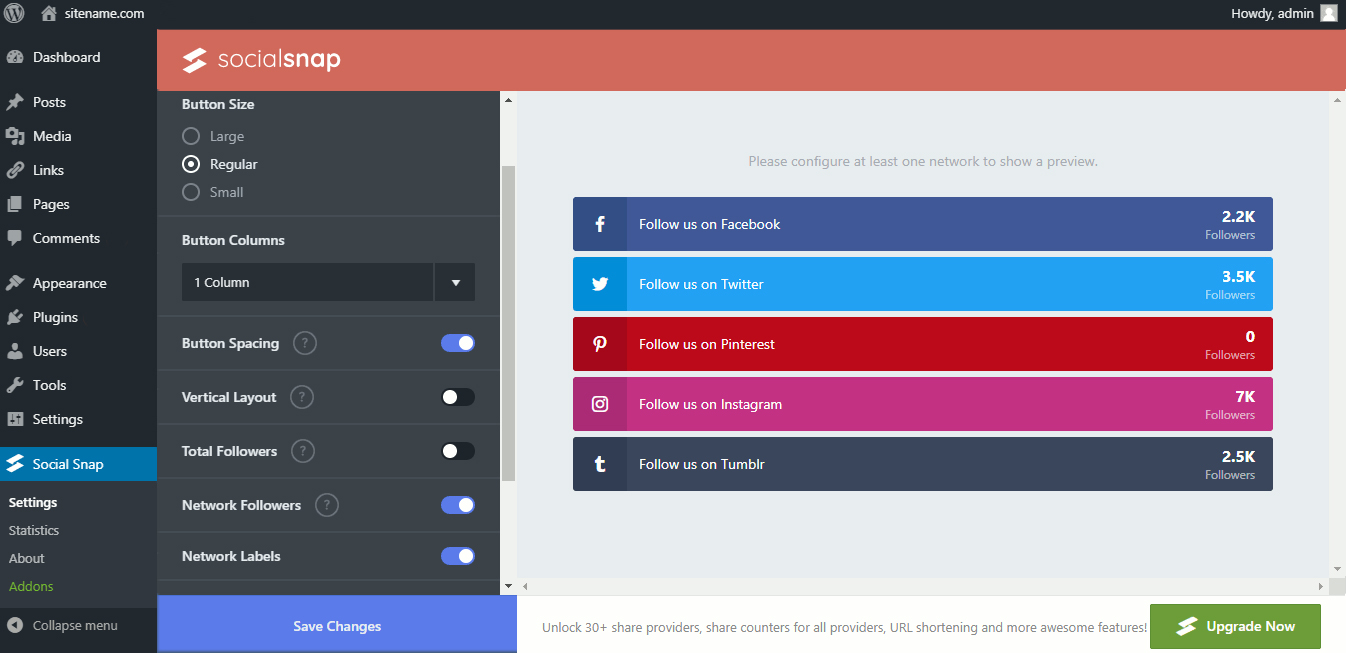
Task: Click preview horizontal scrollbar left arrow
Action: (525, 586)
